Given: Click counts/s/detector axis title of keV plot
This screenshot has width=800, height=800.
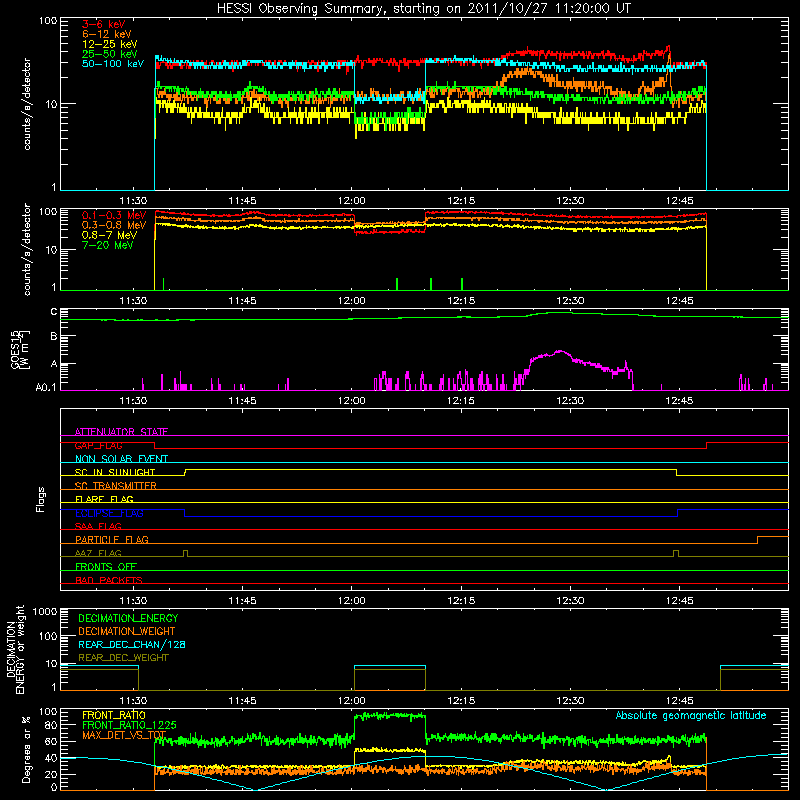Looking at the screenshot, I should [27, 104].
